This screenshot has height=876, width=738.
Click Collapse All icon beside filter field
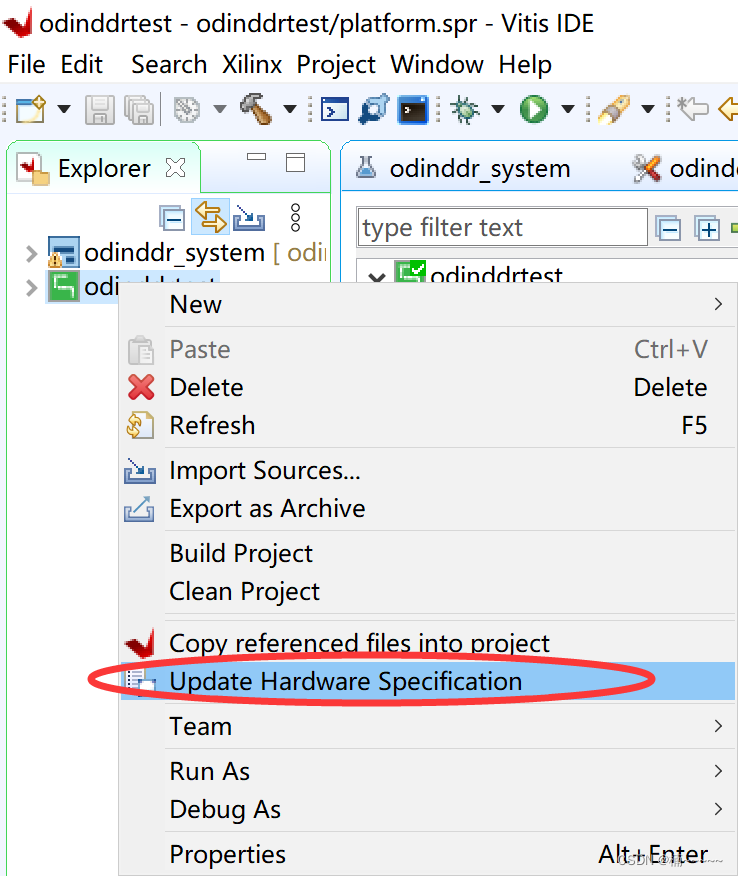click(668, 228)
